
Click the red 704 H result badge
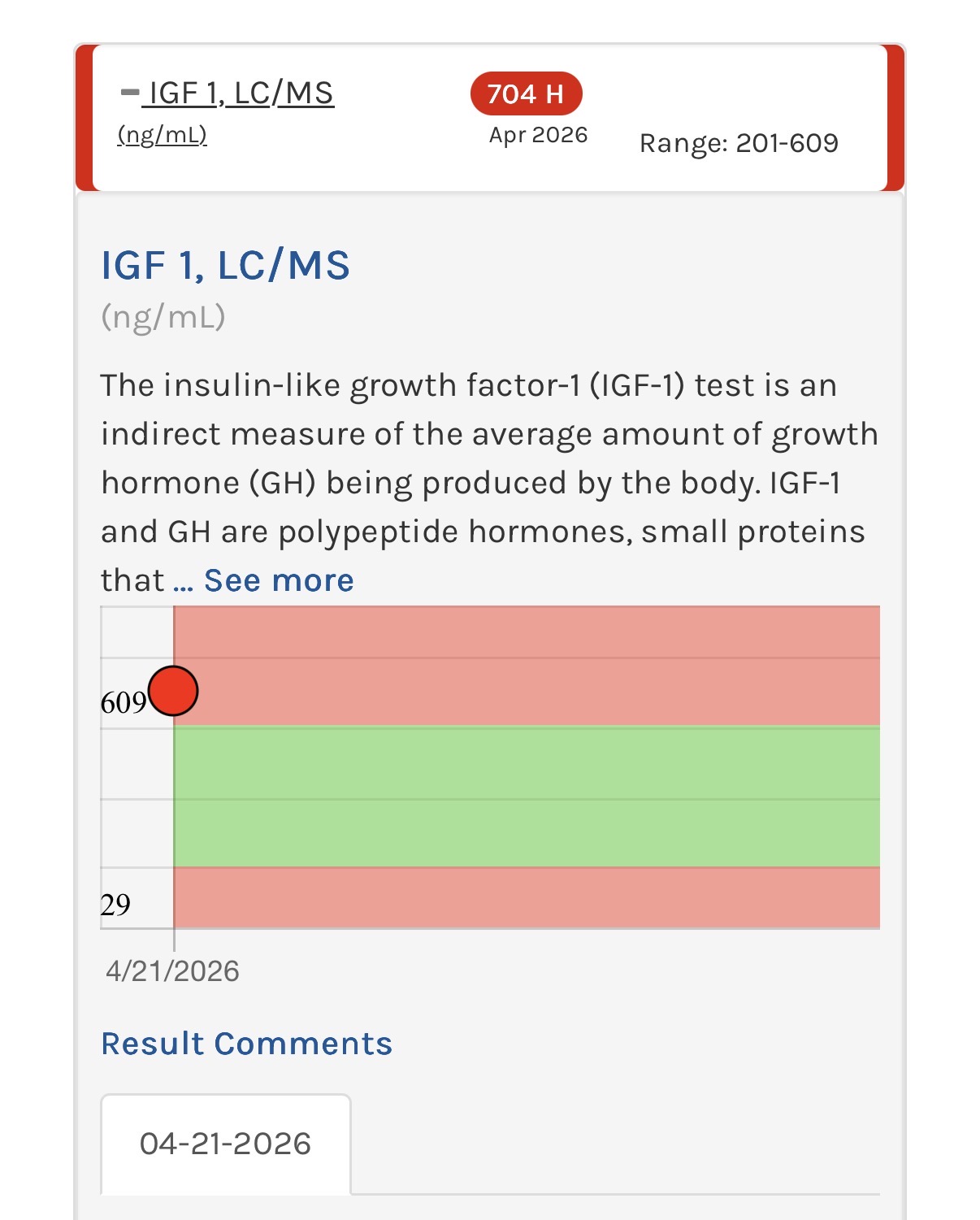tap(526, 94)
